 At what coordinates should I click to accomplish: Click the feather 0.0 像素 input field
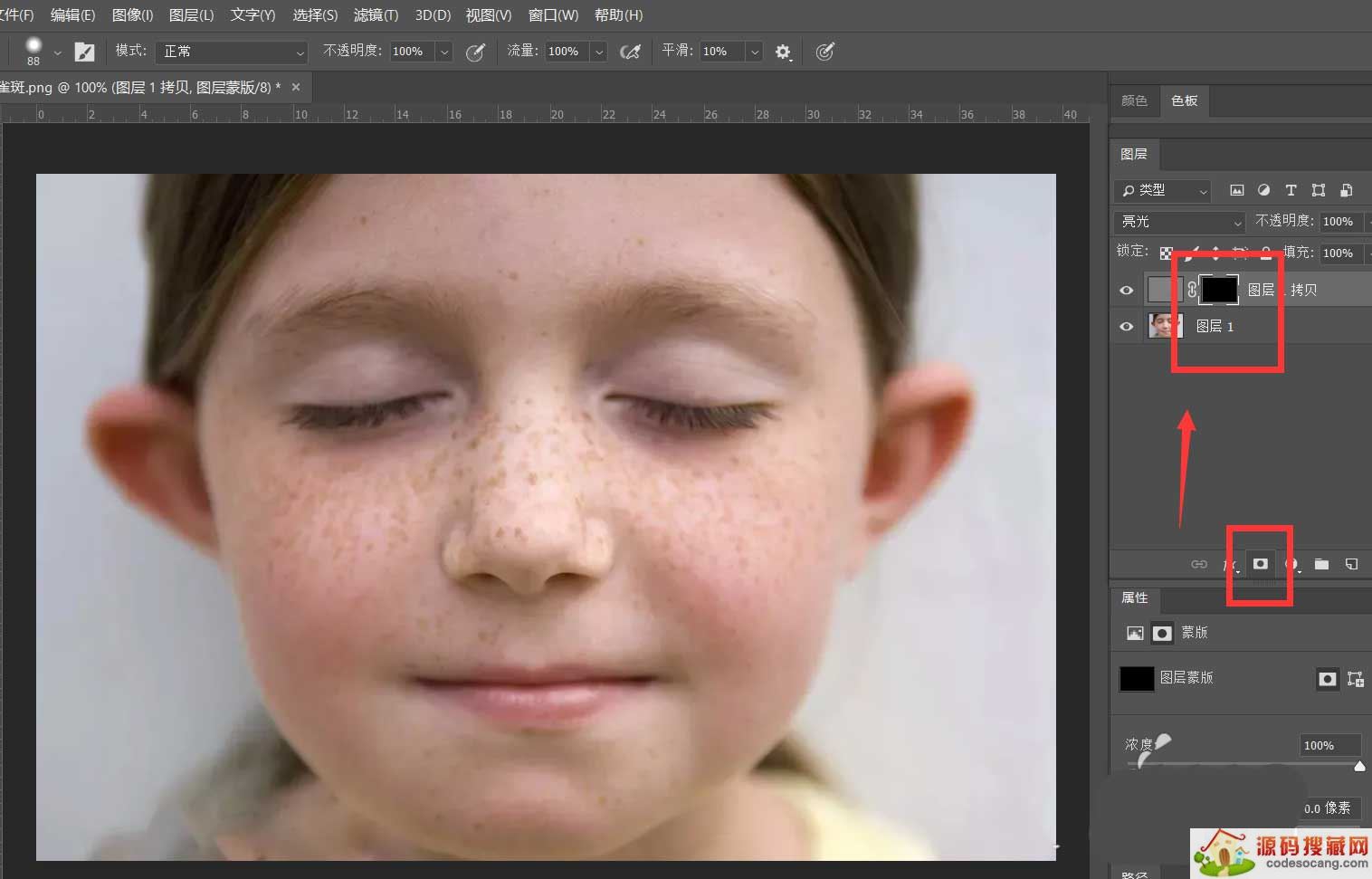pyautogui.click(x=1330, y=807)
